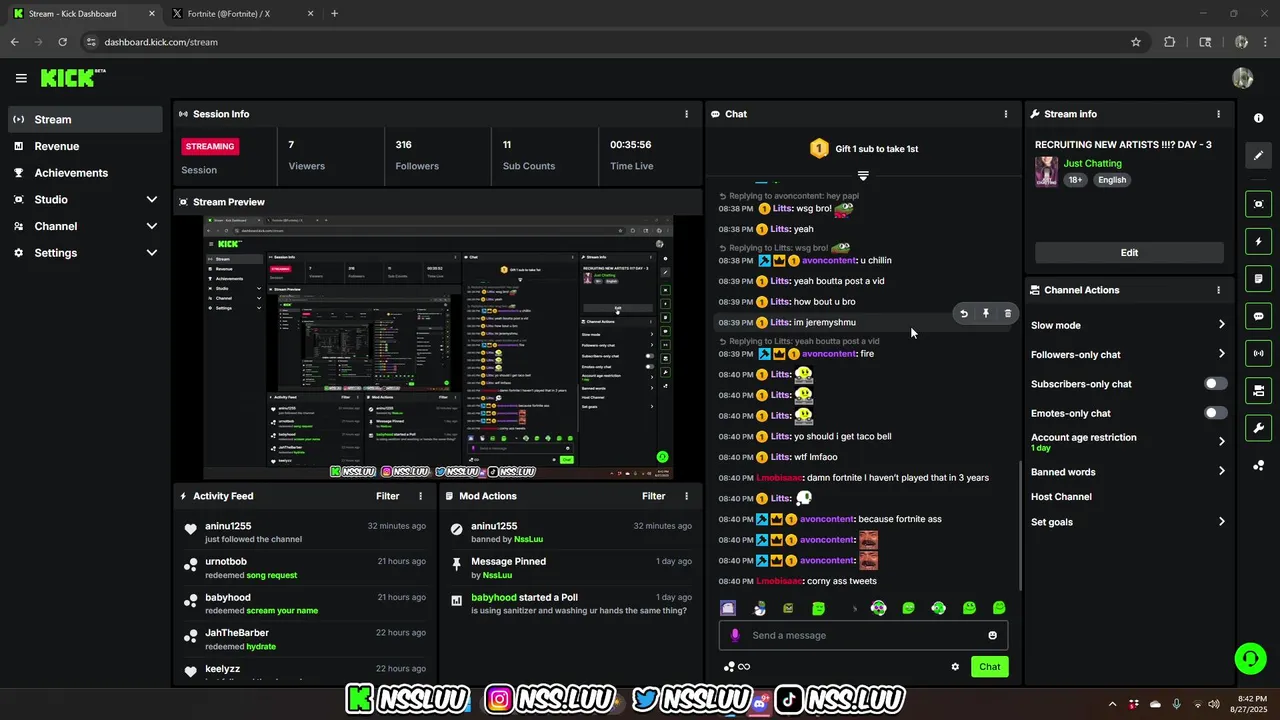Go to Stream in left sidebar
Viewport: 1280px width, 720px height.
pos(85,119)
